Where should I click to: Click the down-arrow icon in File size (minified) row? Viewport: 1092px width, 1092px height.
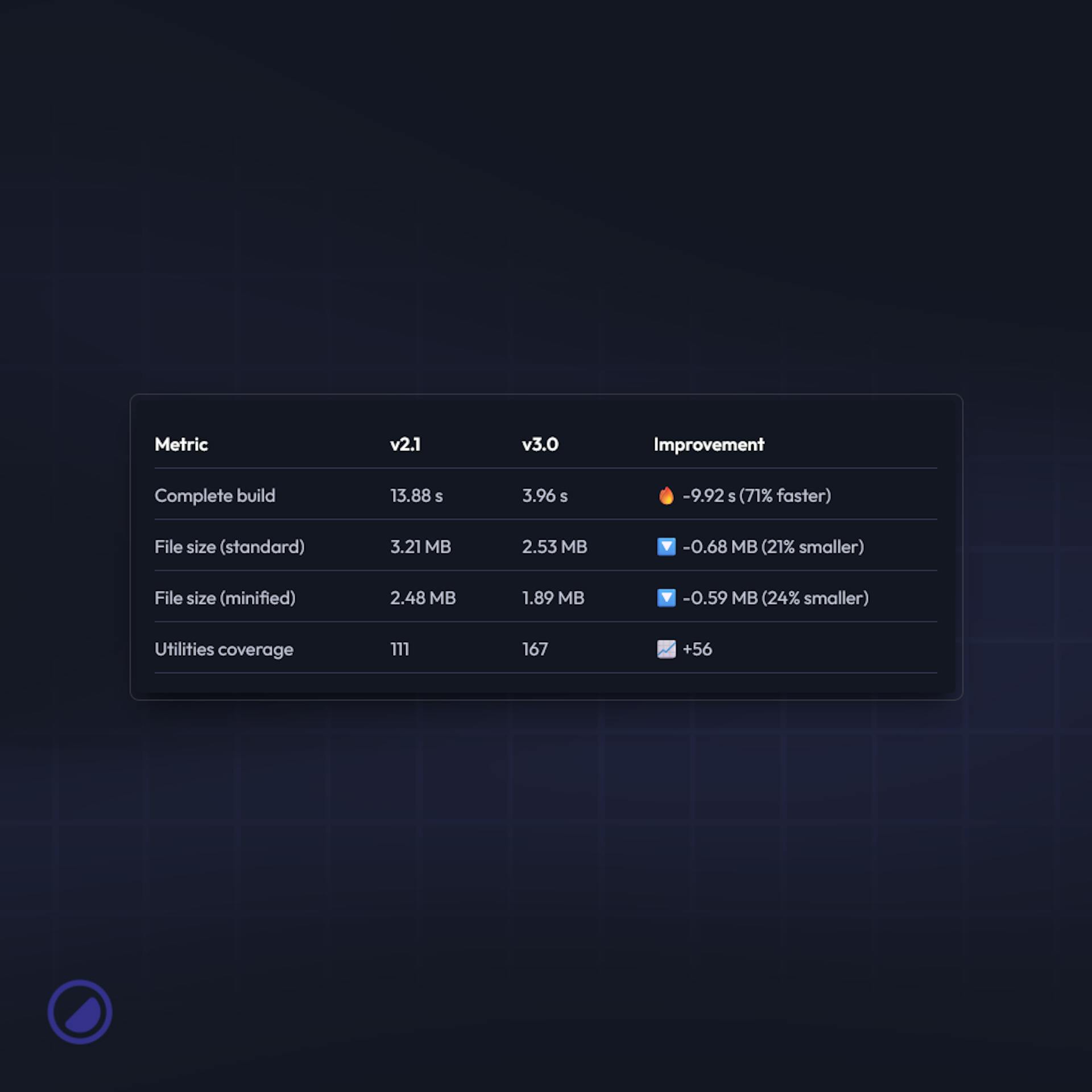click(666, 598)
